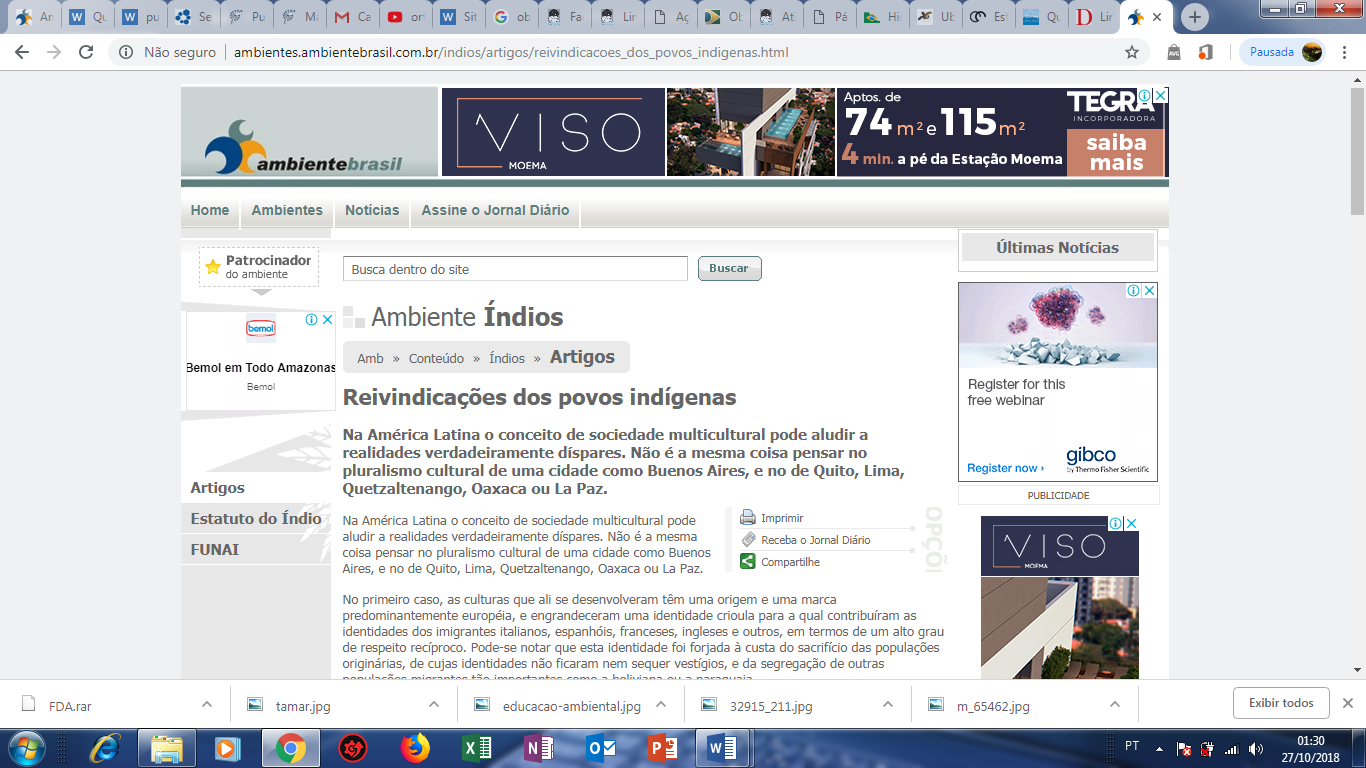Viewport: 1366px width, 768px height.
Task: Click the Busca dentro do site field
Action: pyautogui.click(x=515, y=269)
